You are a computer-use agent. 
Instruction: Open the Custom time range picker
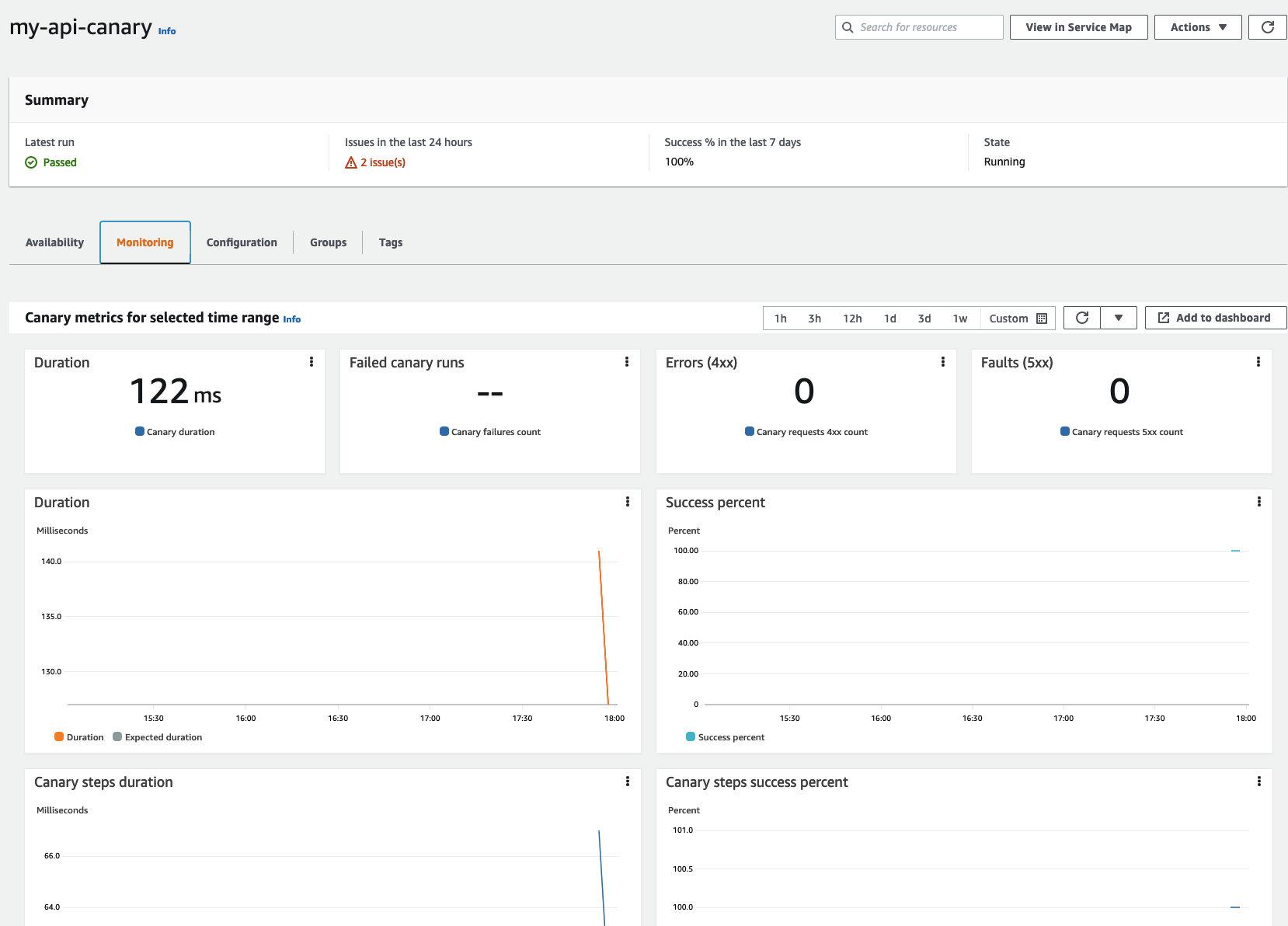pyautogui.click(x=1017, y=319)
